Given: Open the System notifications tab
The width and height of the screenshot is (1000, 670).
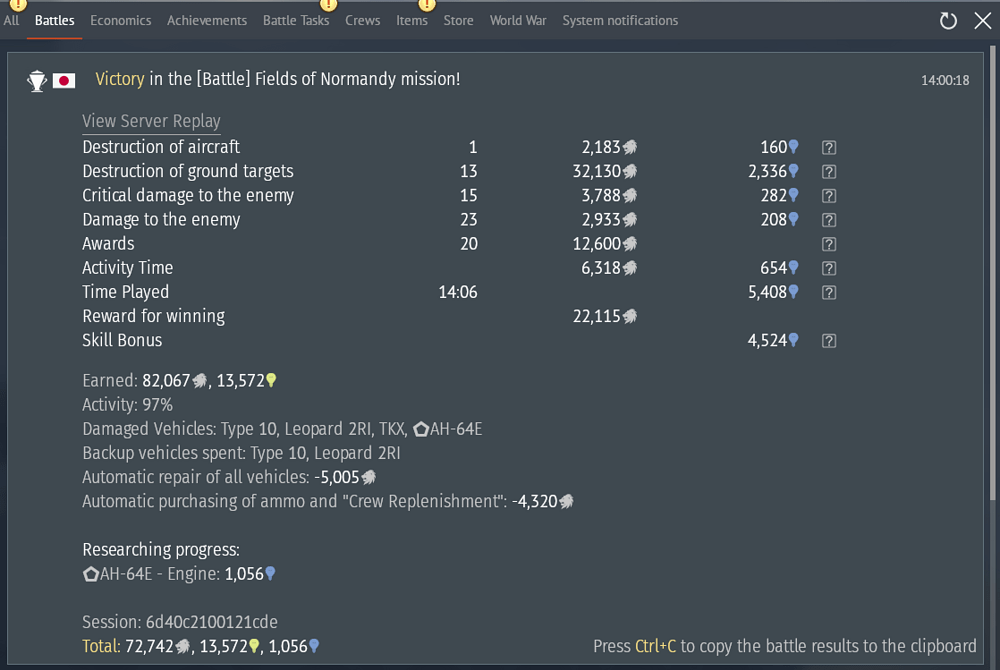Looking at the screenshot, I should 620,20.
